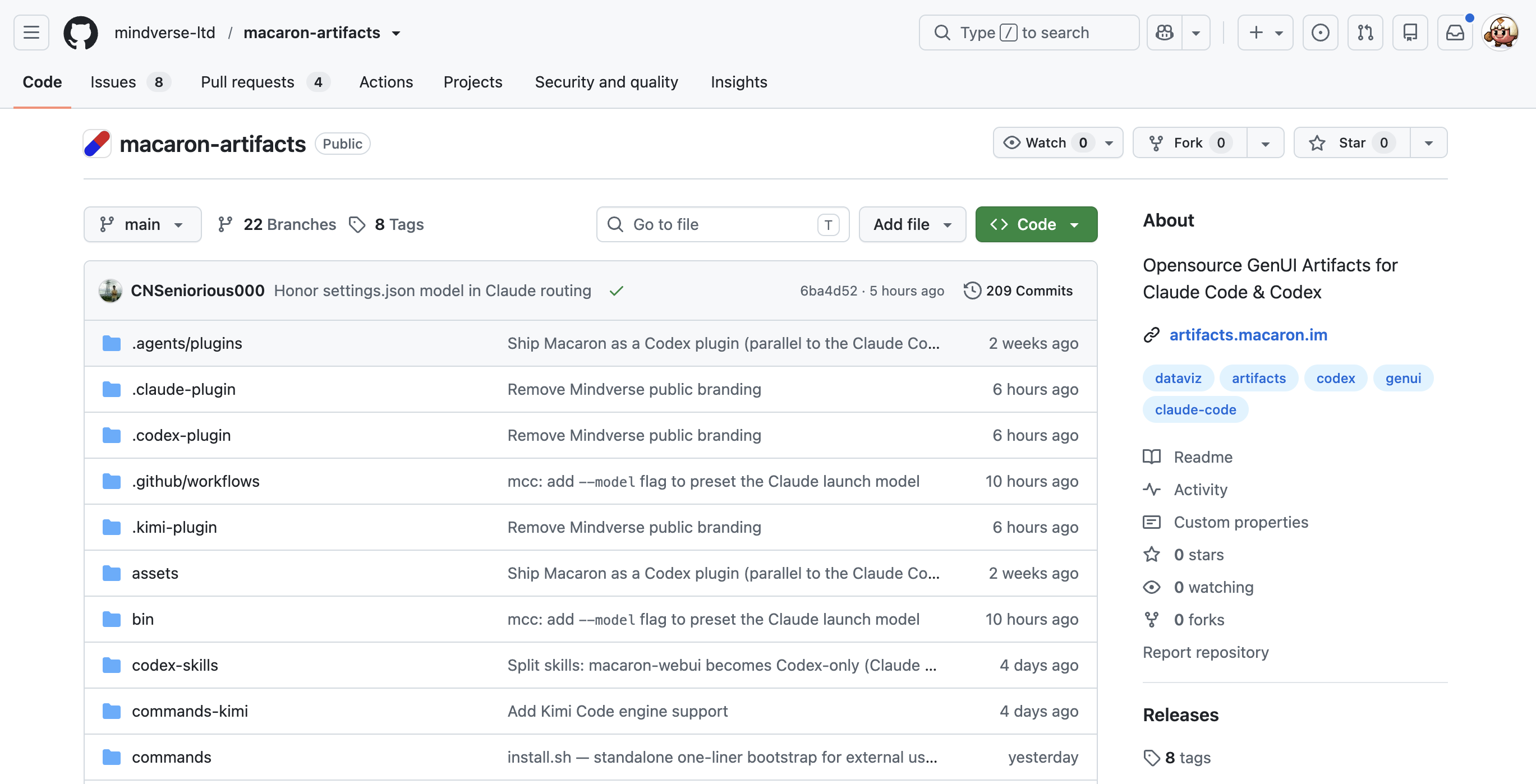
Task: Open the notifications inbox icon
Action: (x=1455, y=32)
